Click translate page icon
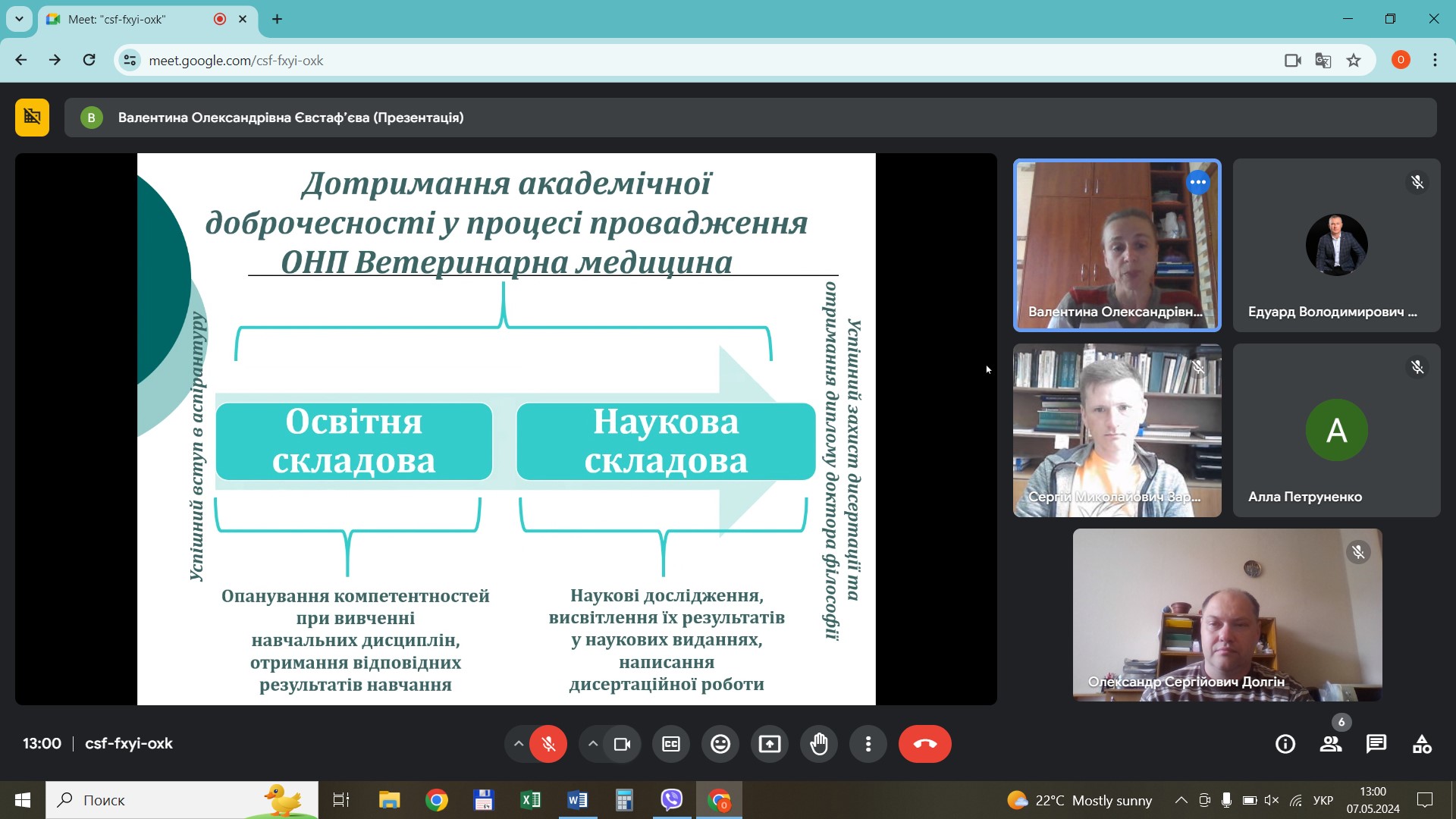Viewport: 1456px width, 819px height. (1323, 60)
